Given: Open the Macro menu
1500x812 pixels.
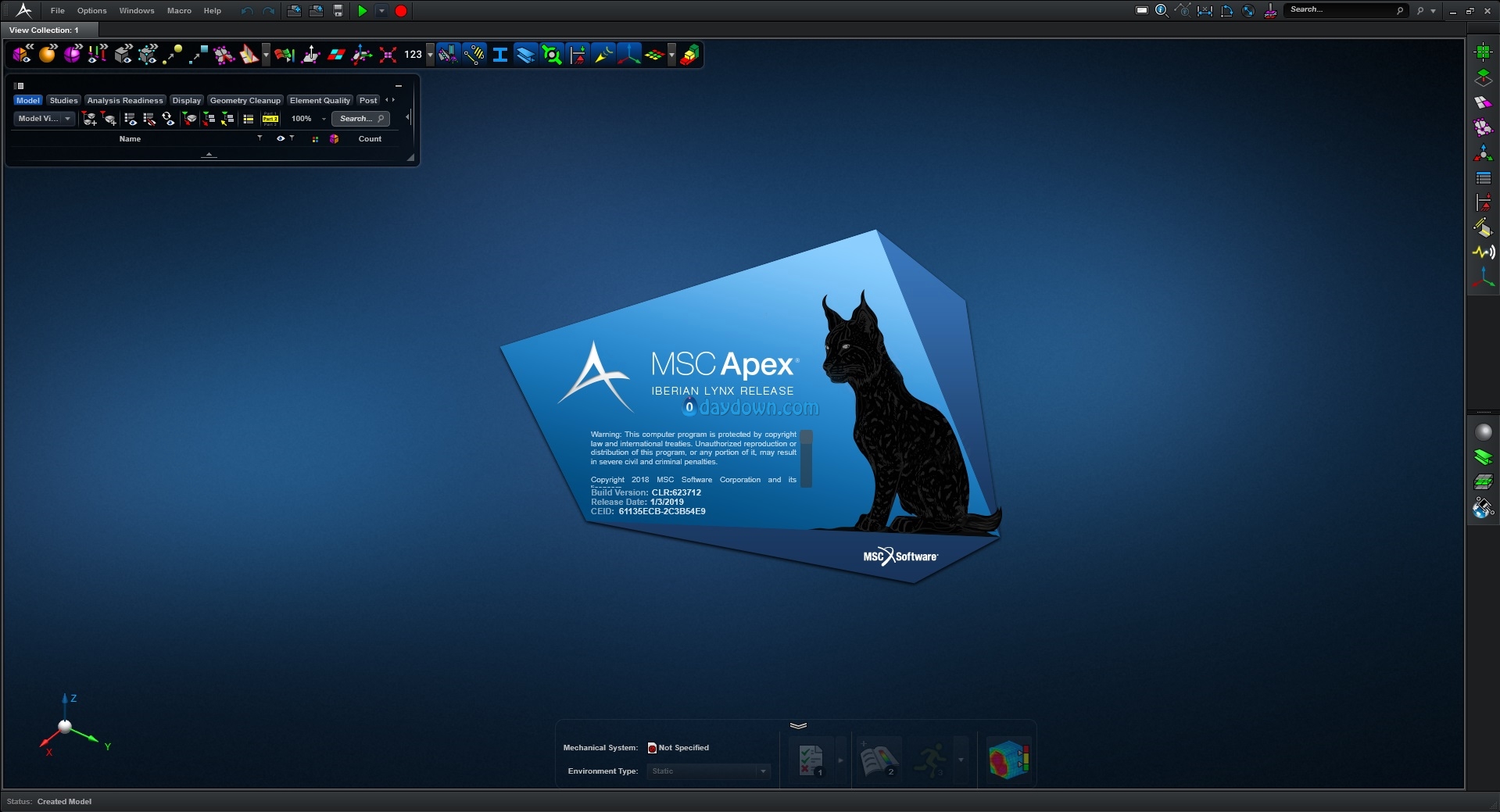Looking at the screenshot, I should (x=179, y=11).
